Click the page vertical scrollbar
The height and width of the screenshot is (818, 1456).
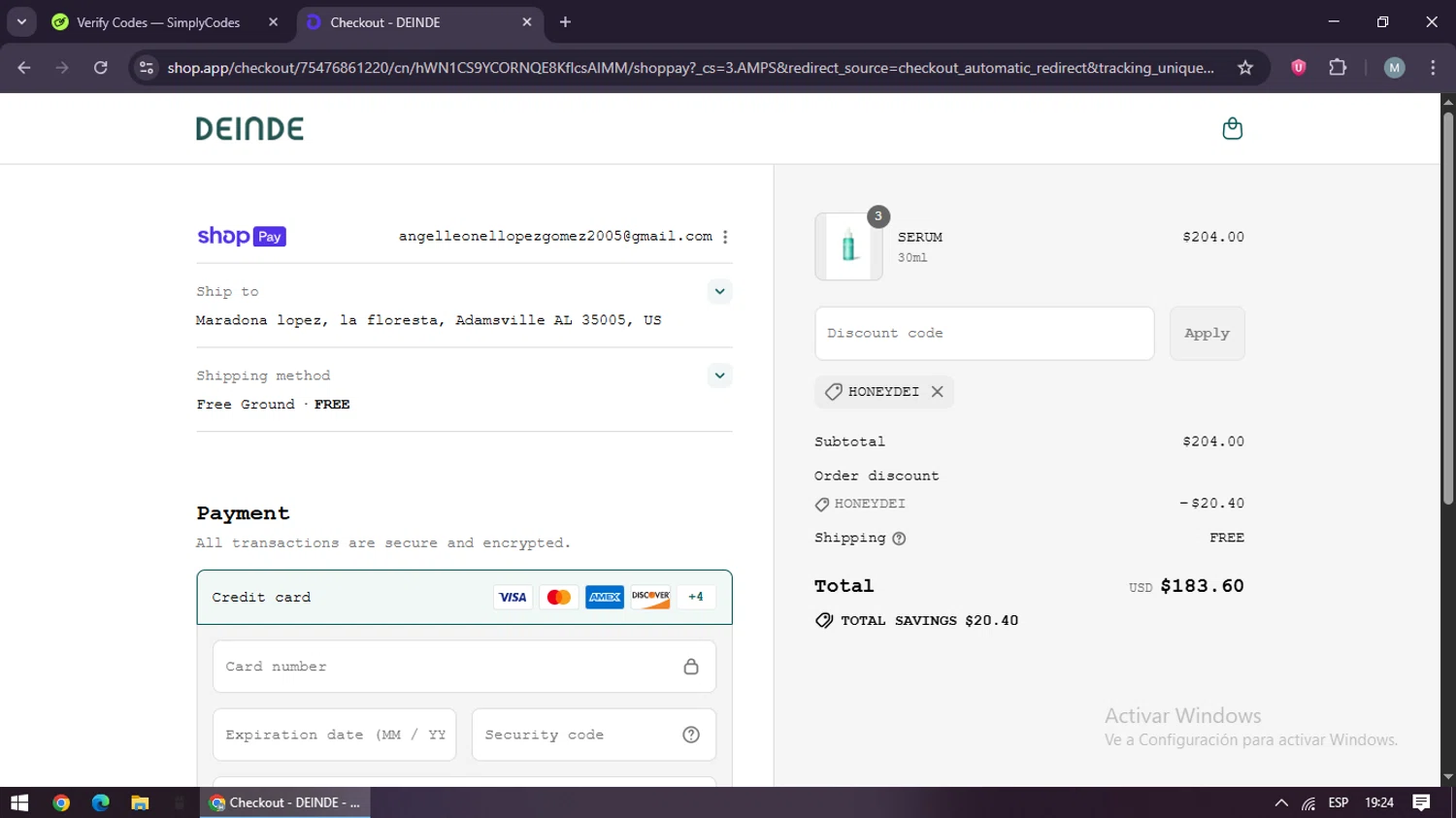(x=1448, y=309)
